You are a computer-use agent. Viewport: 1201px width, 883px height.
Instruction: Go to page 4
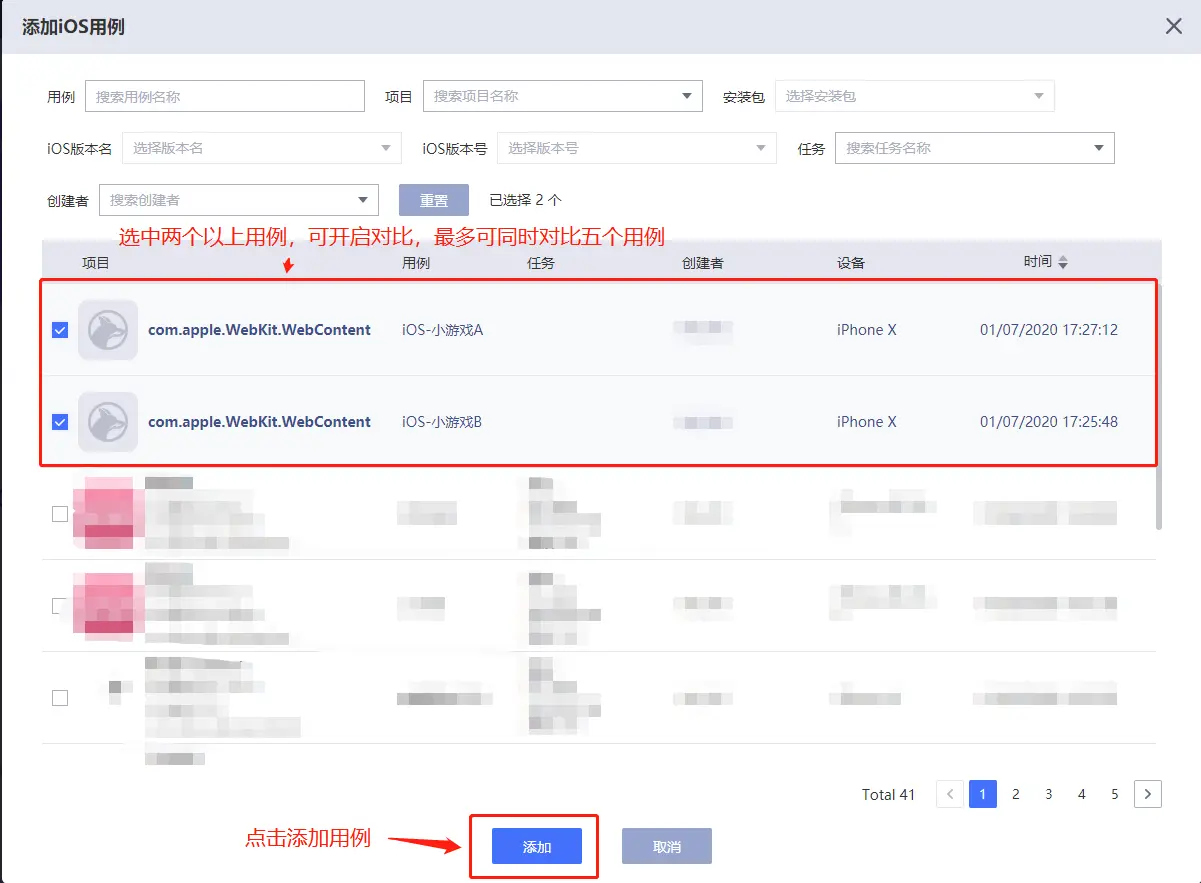[x=1082, y=794]
